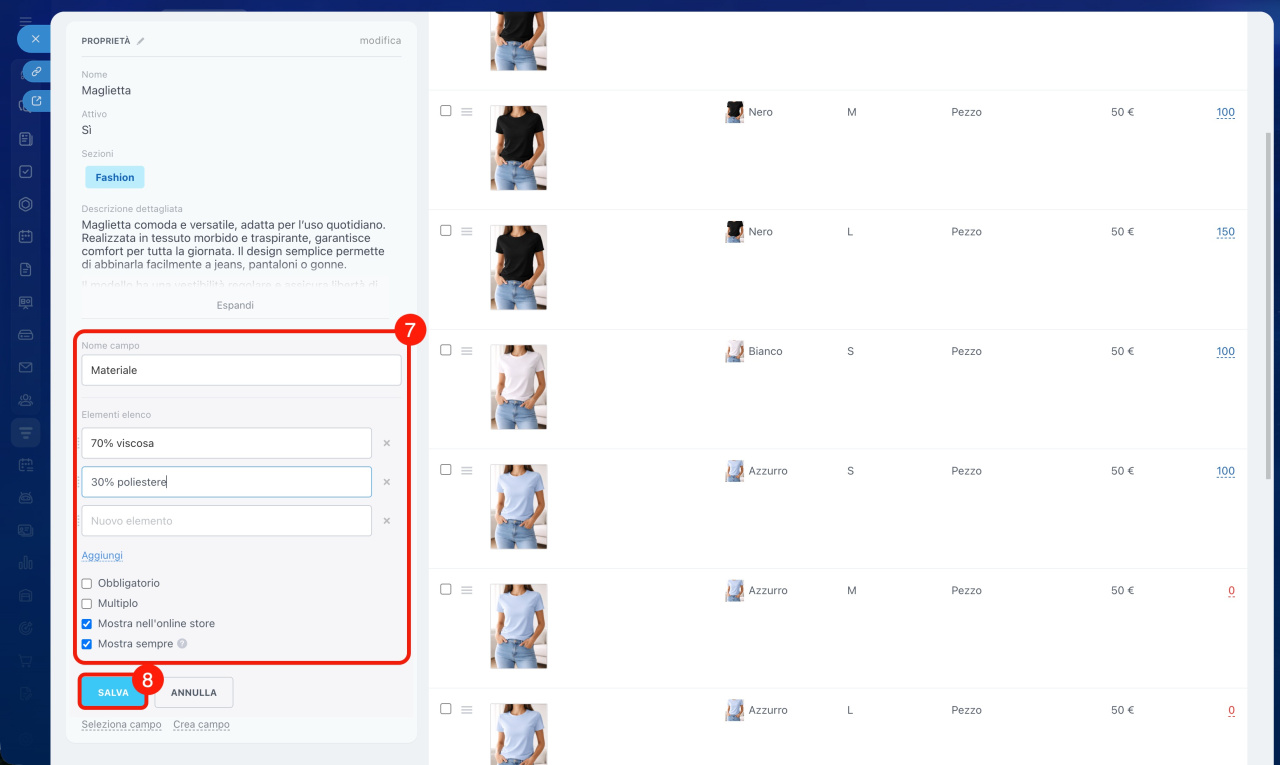This screenshot has height=765, width=1280.
Task: Click the pencil icon beside Proprietà
Action: tap(141, 41)
